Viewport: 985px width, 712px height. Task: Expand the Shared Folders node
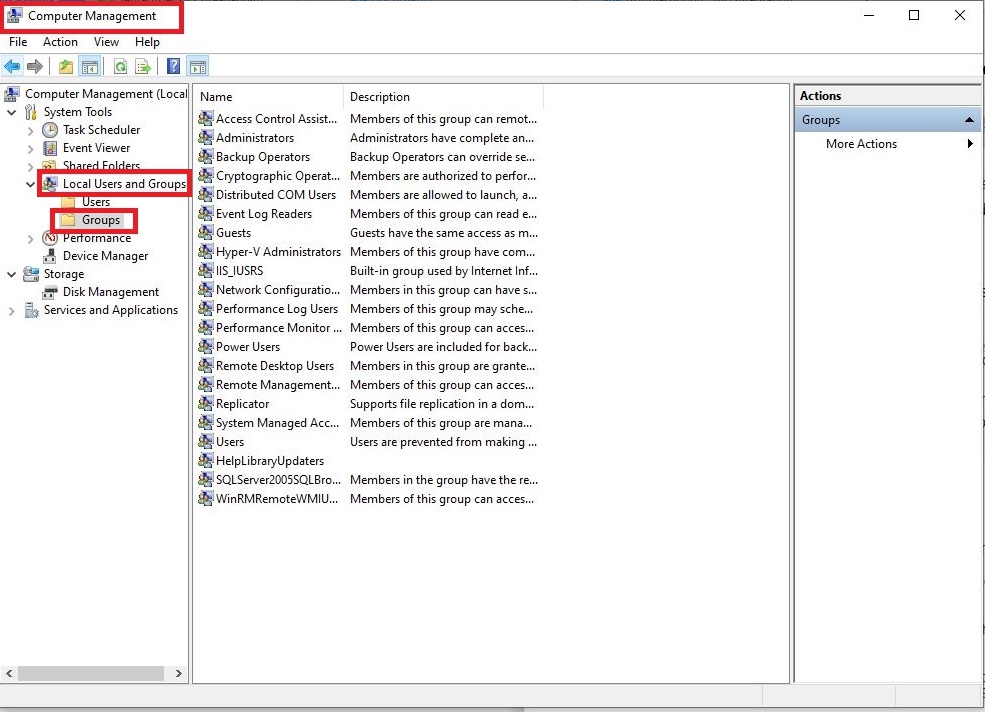30,167
